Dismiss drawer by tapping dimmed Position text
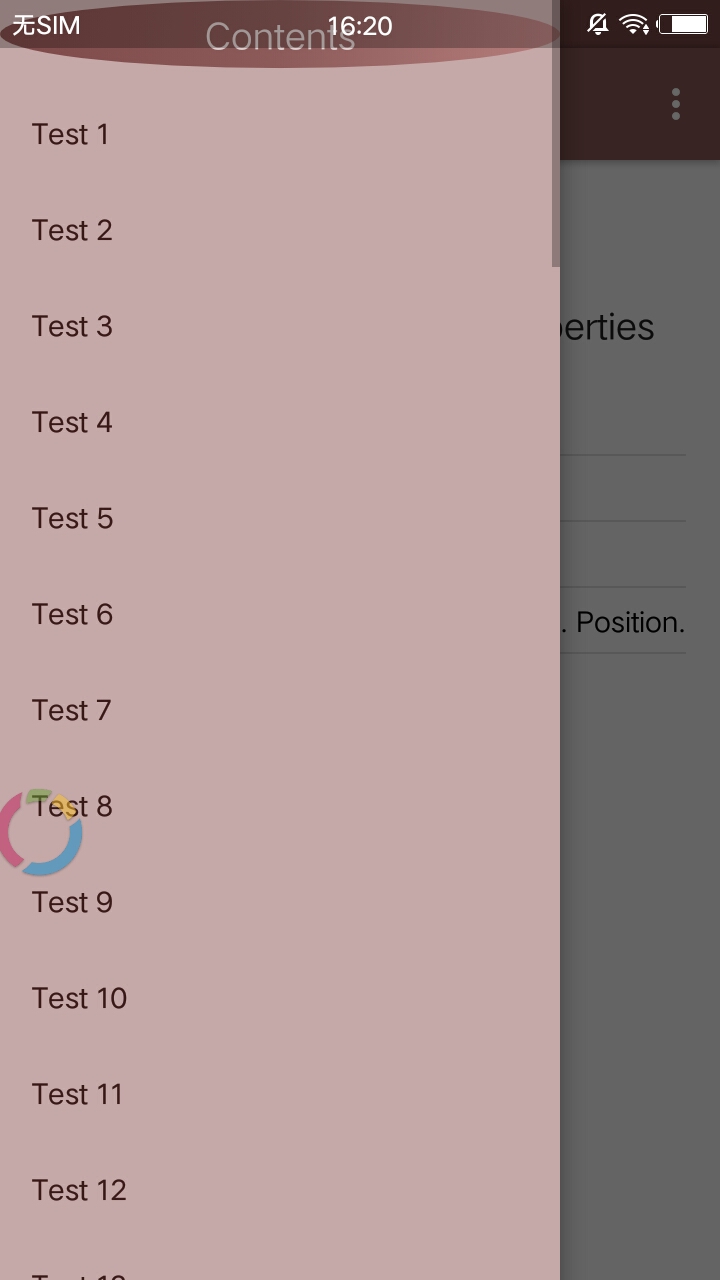Image resolution: width=720 pixels, height=1280 pixels. coord(630,622)
